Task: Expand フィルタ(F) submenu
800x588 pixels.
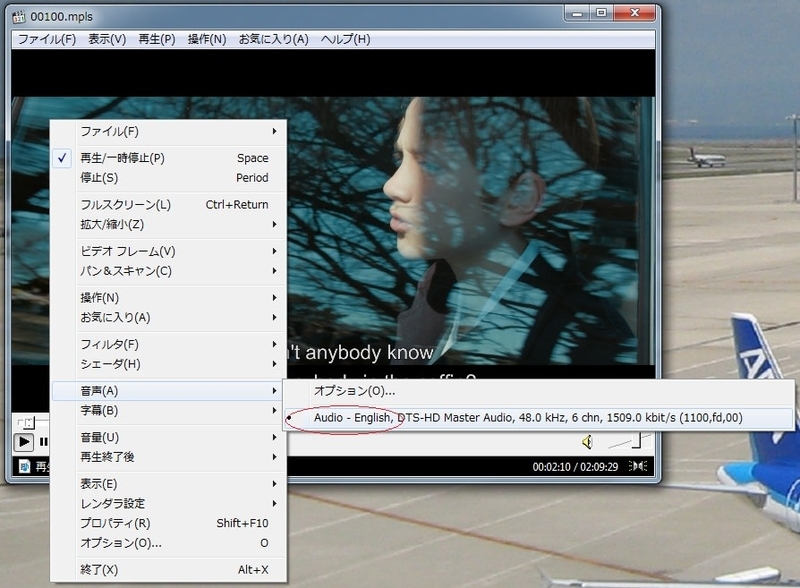Action: [168, 344]
